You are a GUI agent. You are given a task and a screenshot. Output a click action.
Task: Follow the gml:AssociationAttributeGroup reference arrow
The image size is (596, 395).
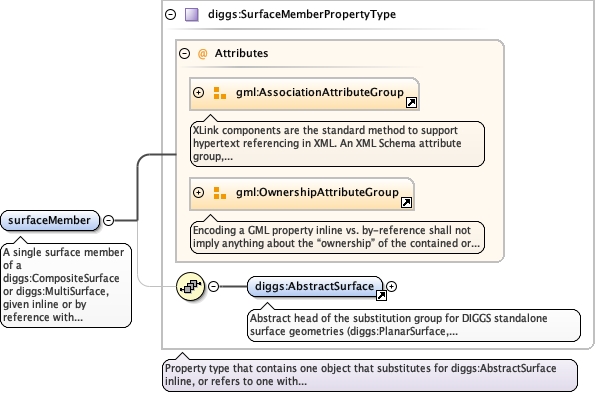[x=411, y=102]
